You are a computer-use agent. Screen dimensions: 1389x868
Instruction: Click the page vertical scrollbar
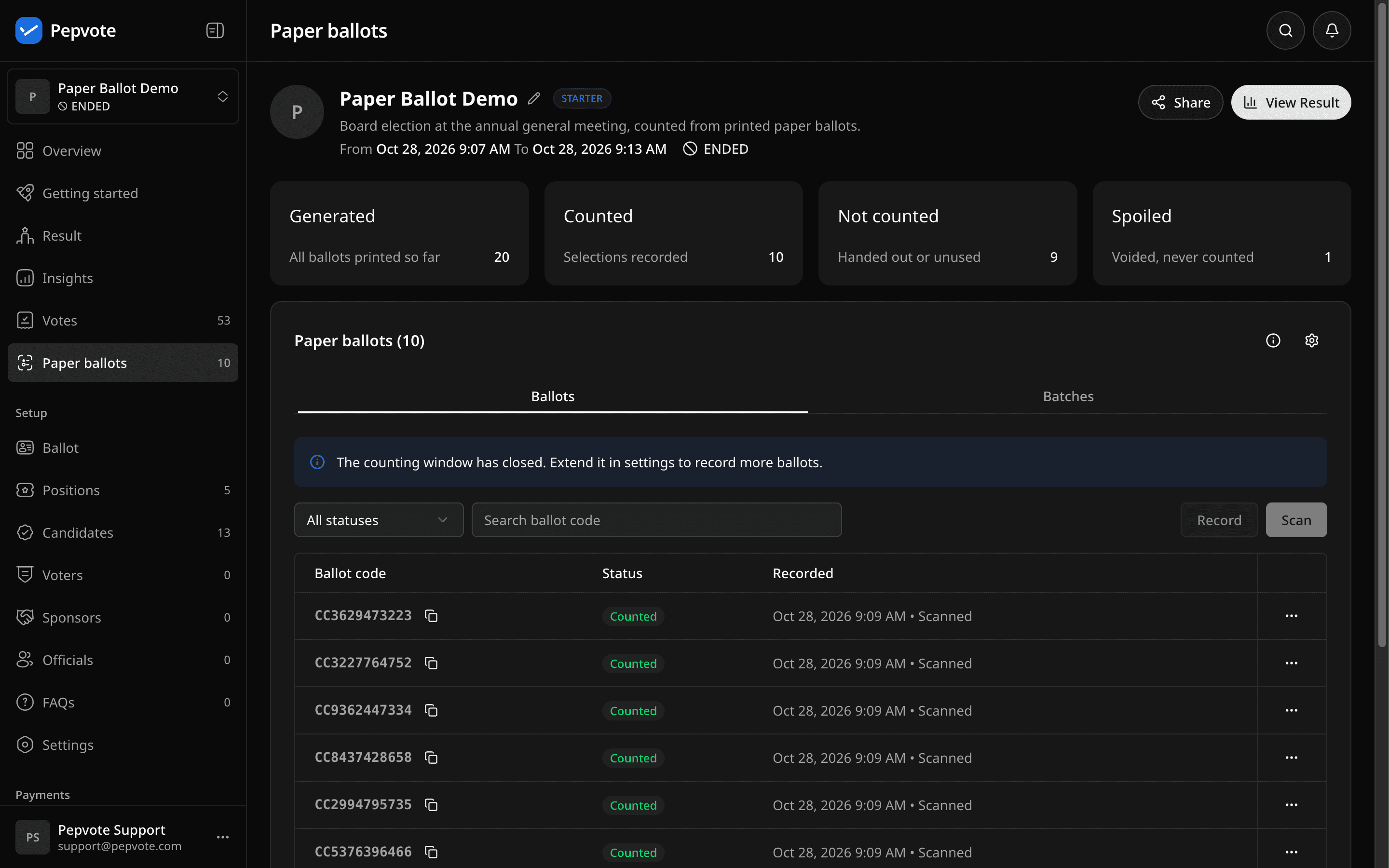tap(1382, 325)
